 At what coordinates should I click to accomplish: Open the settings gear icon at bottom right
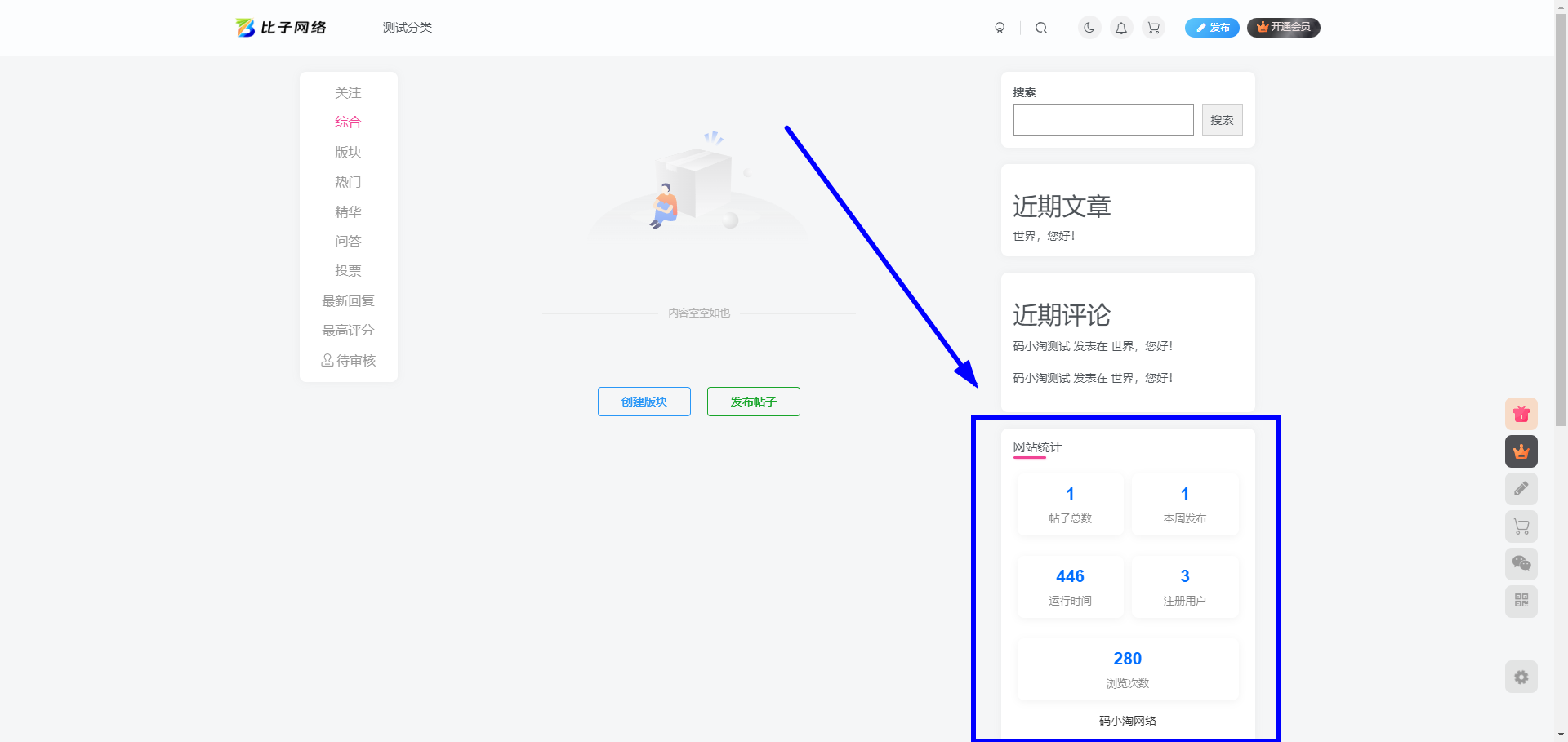click(x=1521, y=677)
